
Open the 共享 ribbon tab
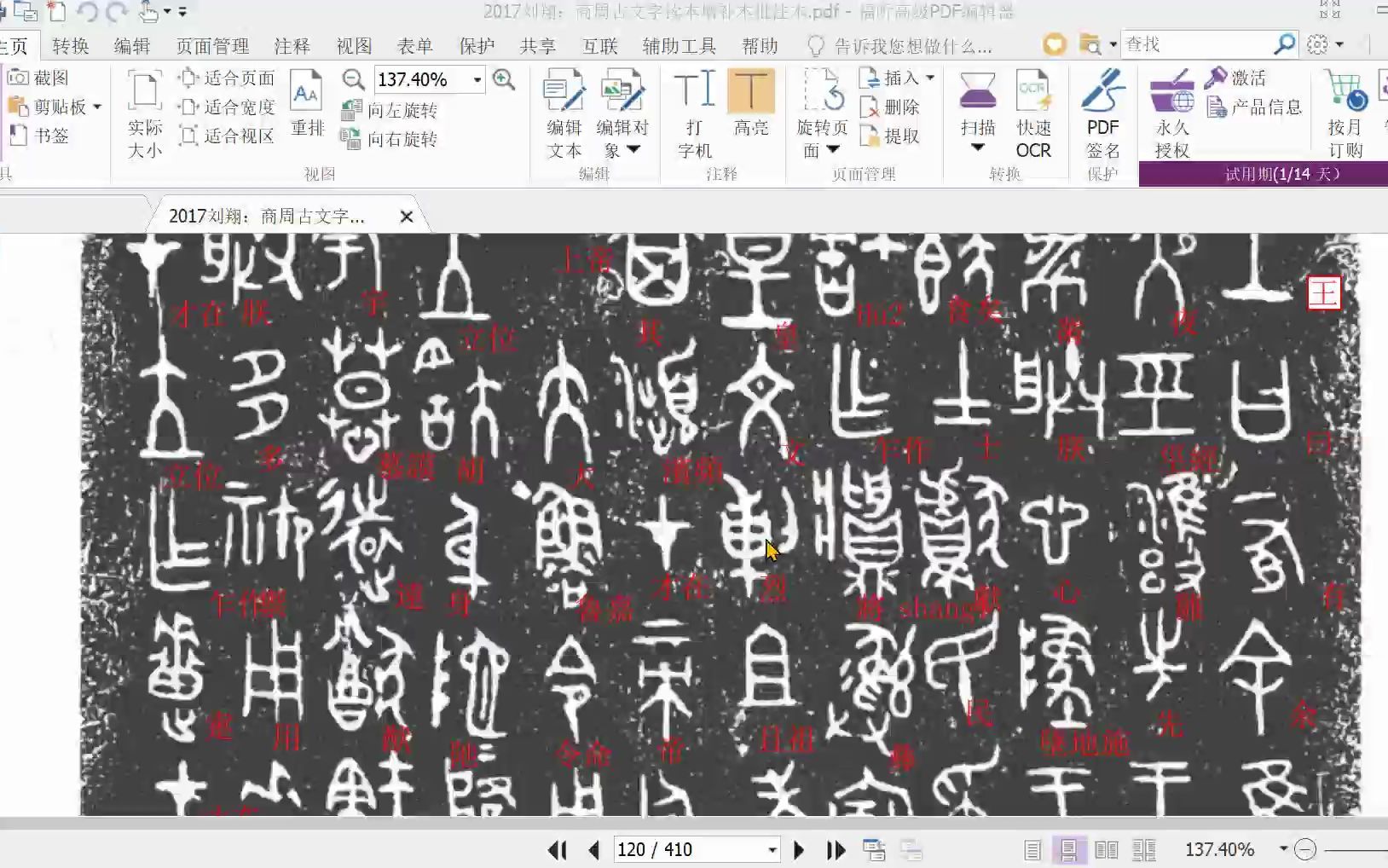pos(537,46)
